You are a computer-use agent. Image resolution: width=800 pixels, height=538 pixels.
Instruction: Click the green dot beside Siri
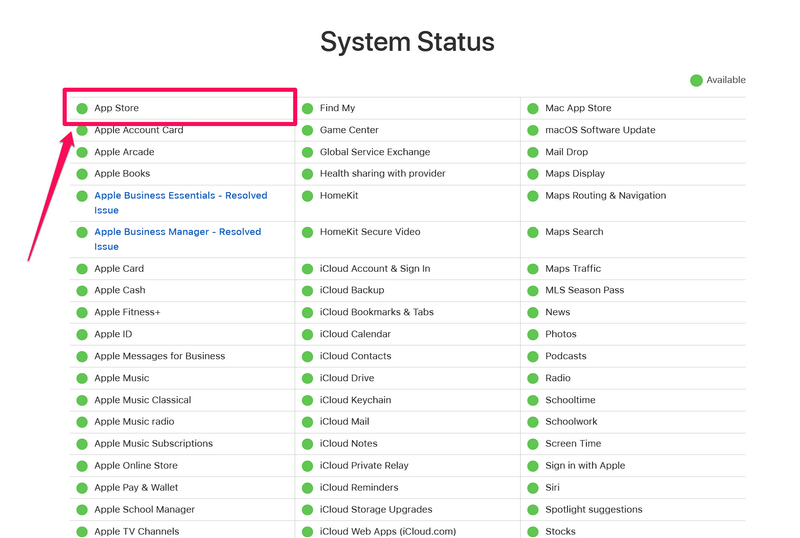(533, 488)
